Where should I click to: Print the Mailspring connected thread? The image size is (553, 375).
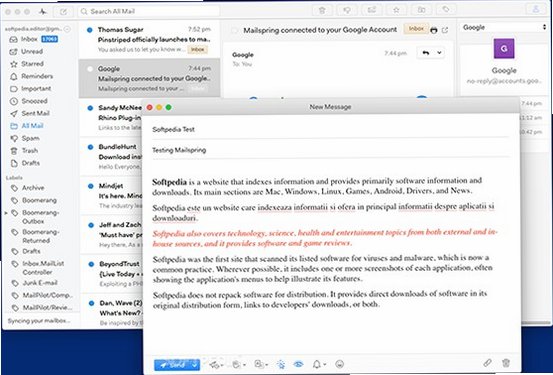[434, 30]
